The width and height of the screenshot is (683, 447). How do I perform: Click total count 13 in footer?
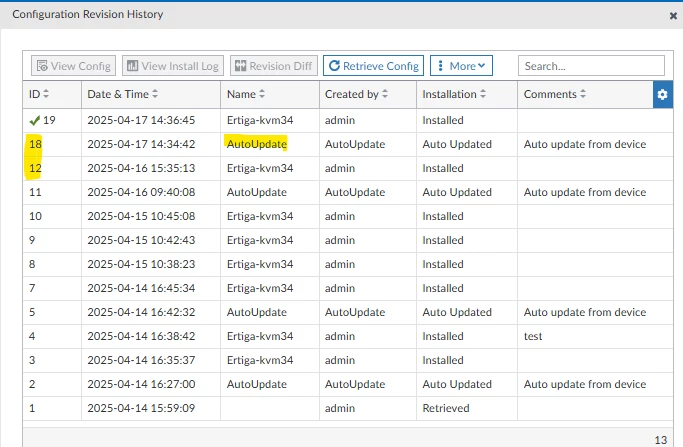660,440
